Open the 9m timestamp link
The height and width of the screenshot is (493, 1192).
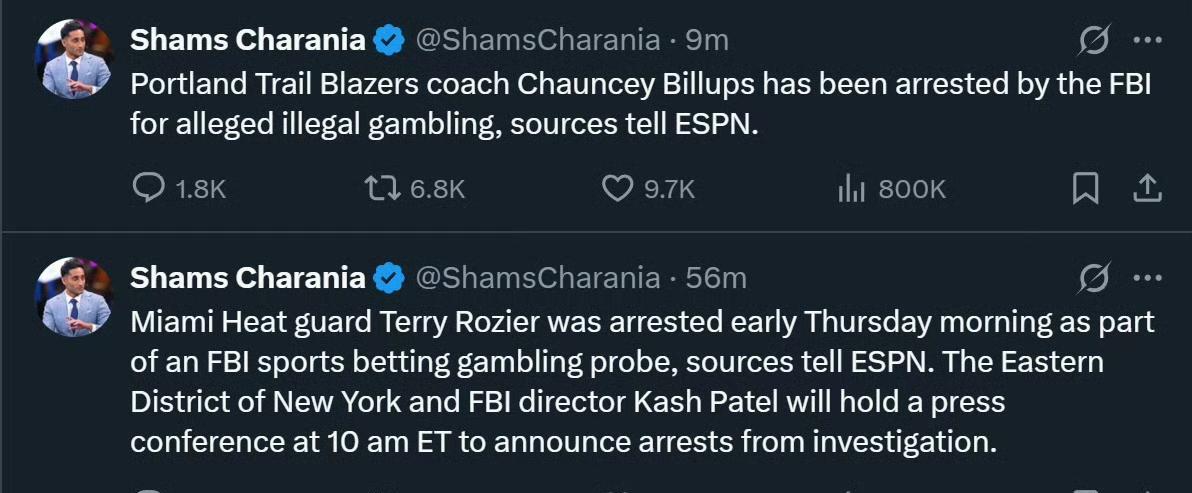[707, 41]
